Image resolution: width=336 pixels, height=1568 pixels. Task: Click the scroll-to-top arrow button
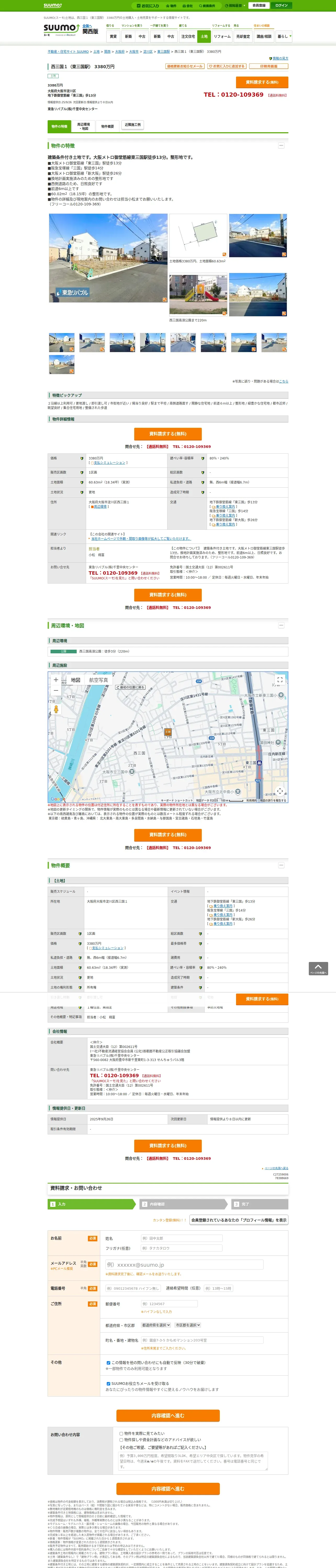pos(318,969)
